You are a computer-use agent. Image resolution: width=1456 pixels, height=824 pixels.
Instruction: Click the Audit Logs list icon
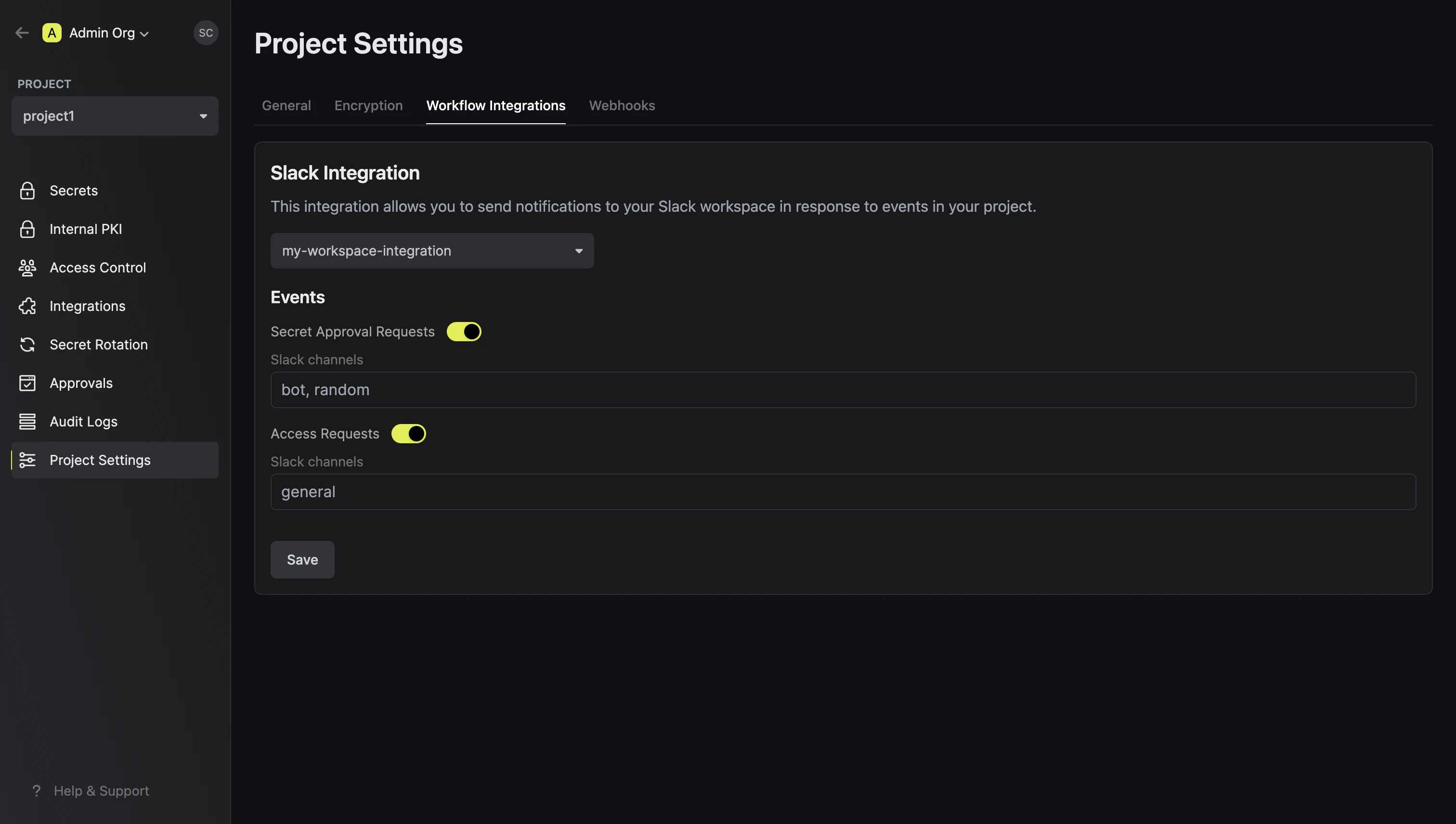[27, 422]
